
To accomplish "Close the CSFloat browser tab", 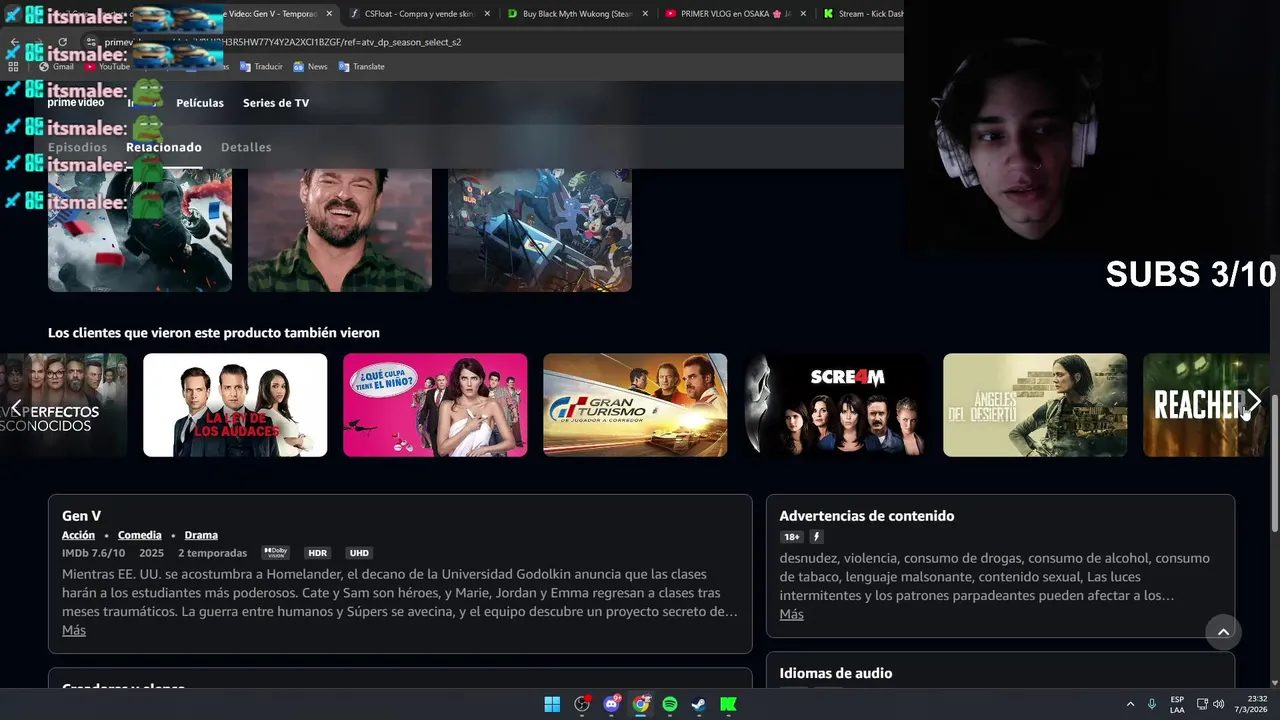I will 487,14.
